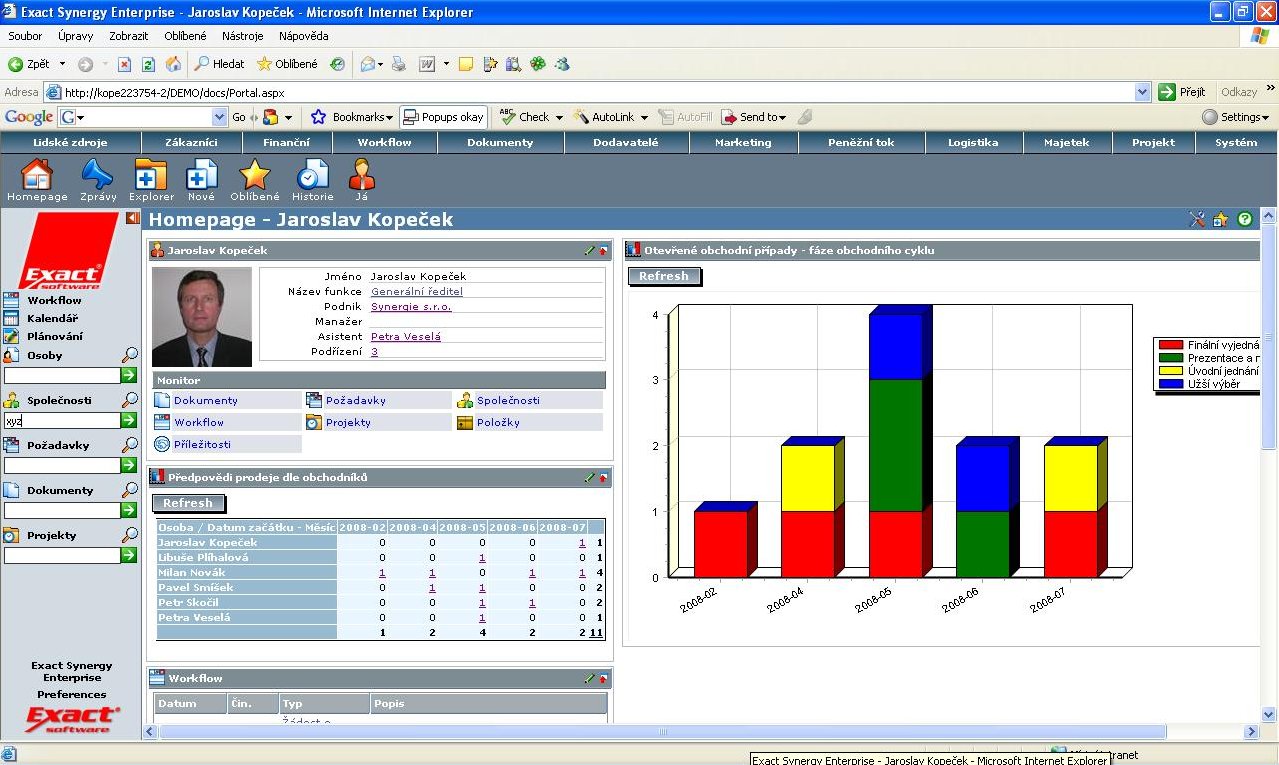Image resolution: width=1279 pixels, height=765 pixels.
Task: Click the Přejít go button
Action: pyautogui.click(x=1181, y=92)
